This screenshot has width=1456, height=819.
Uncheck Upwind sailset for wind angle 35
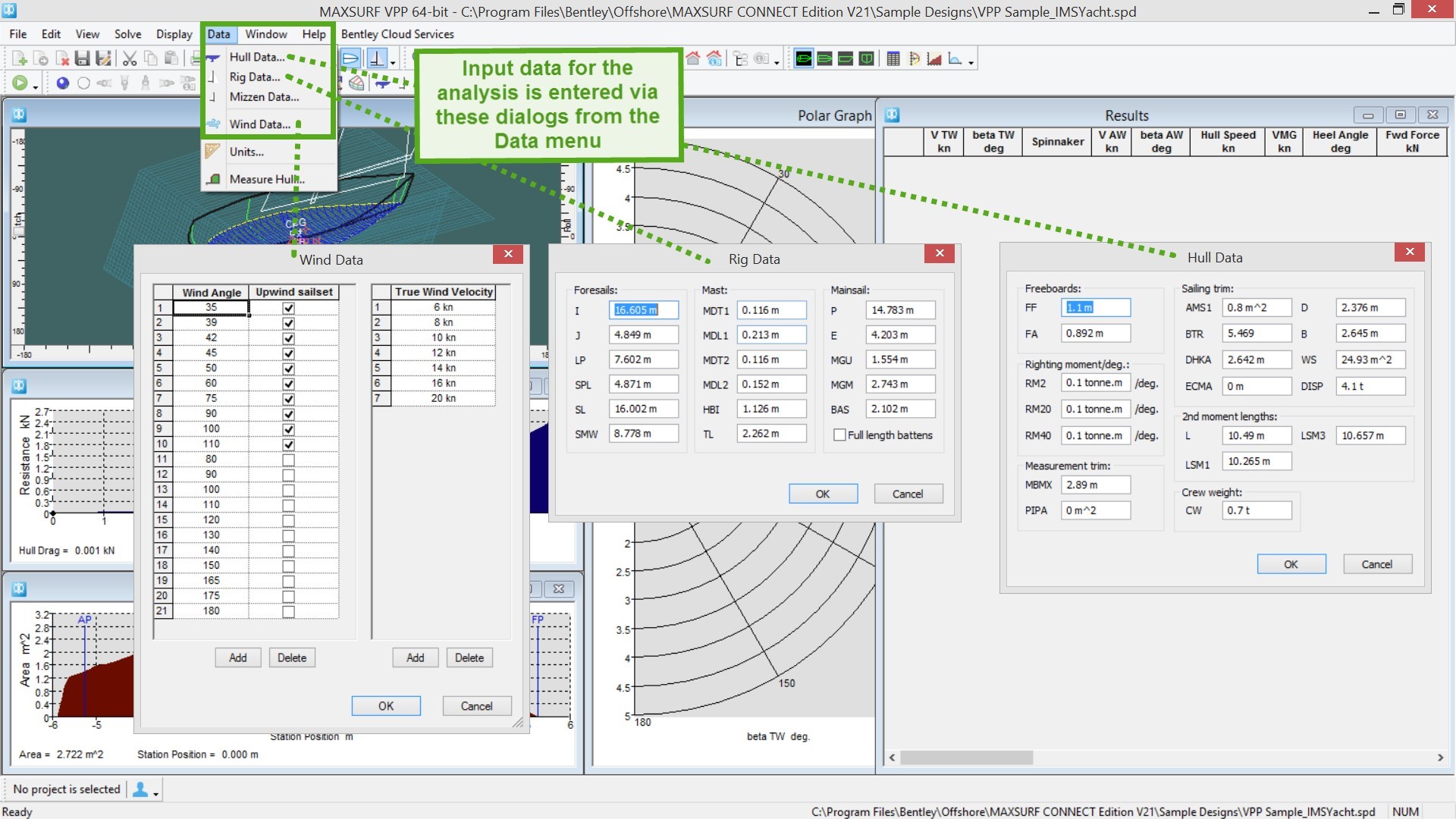pyautogui.click(x=287, y=306)
